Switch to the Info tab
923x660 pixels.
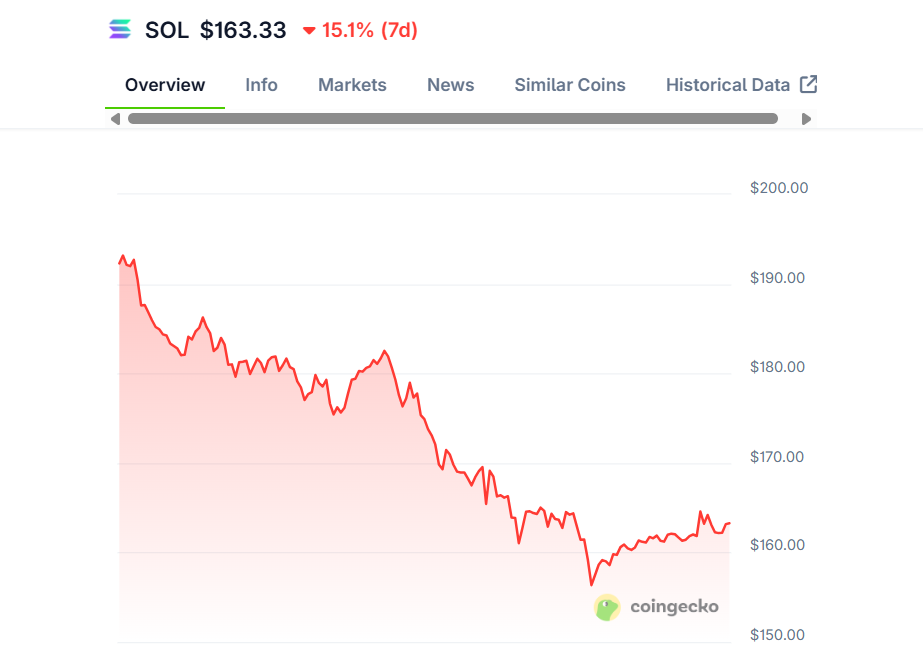point(261,85)
